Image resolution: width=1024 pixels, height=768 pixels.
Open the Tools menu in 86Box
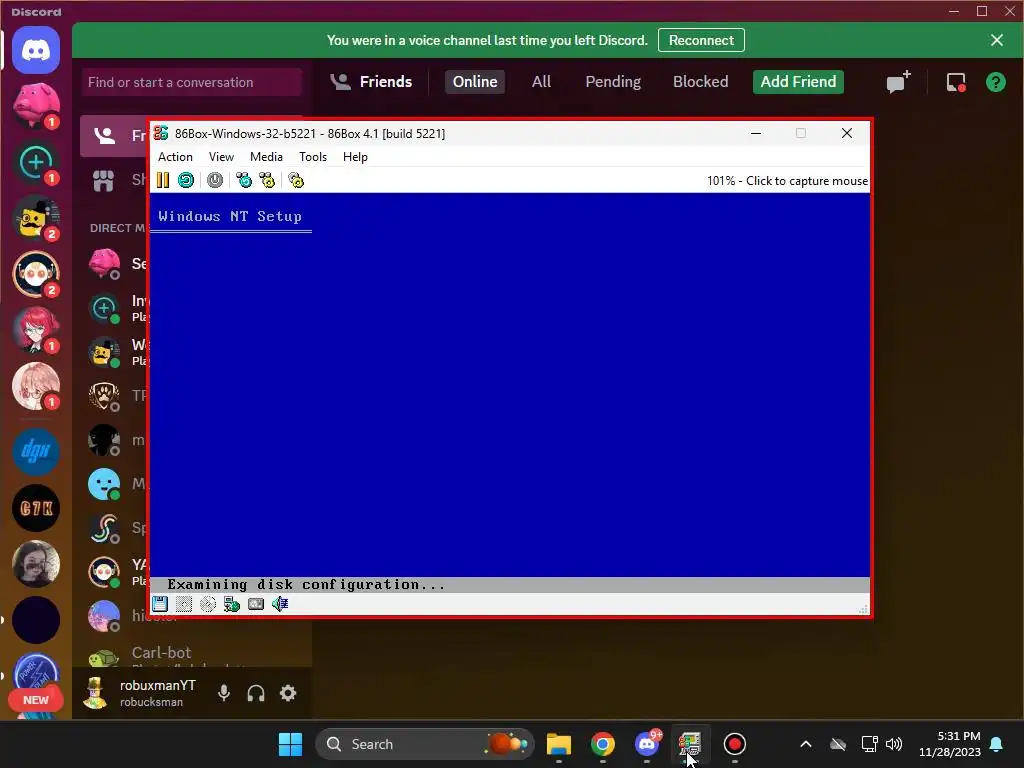(x=313, y=157)
